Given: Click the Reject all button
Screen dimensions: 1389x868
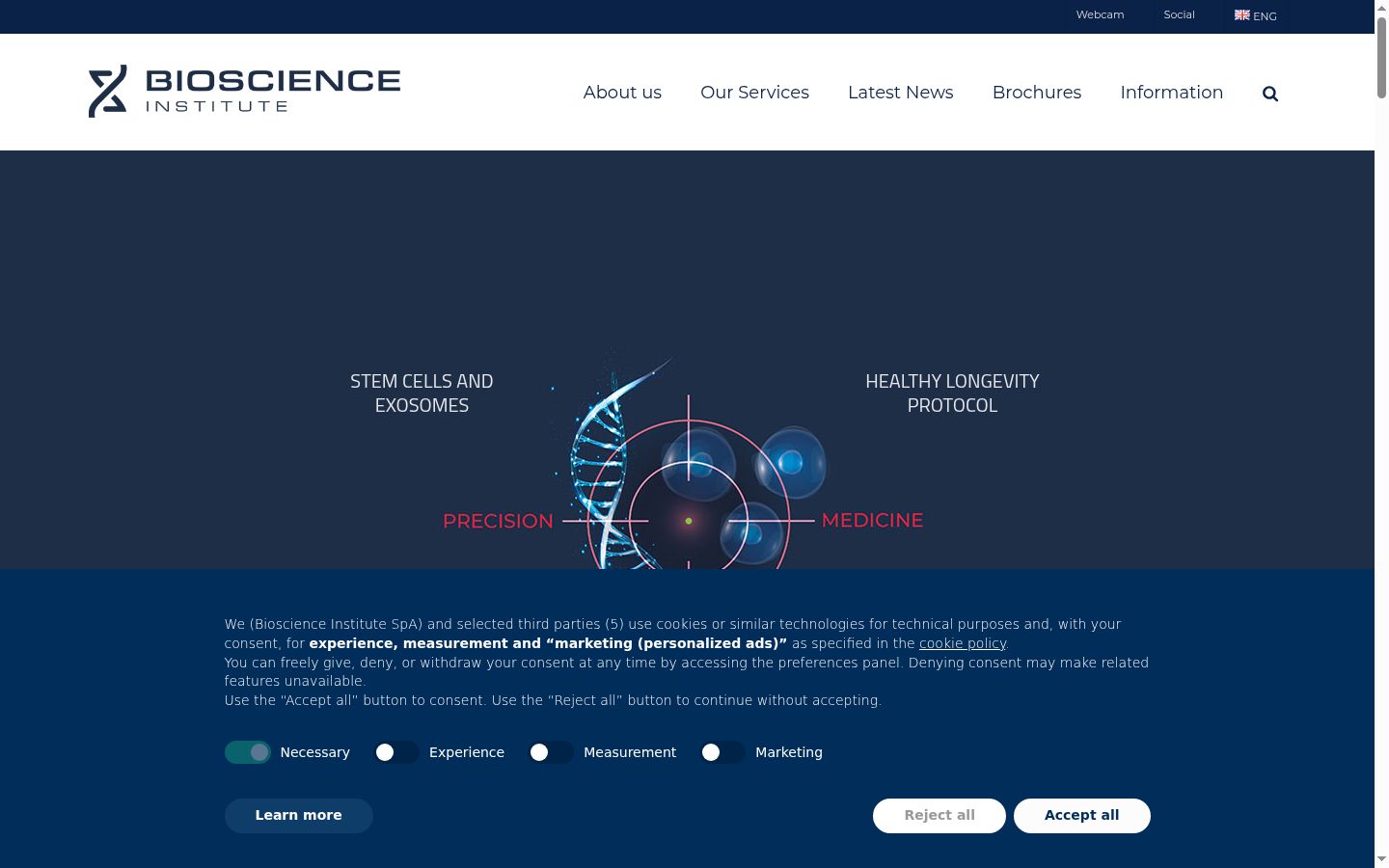Looking at the screenshot, I should point(940,816).
